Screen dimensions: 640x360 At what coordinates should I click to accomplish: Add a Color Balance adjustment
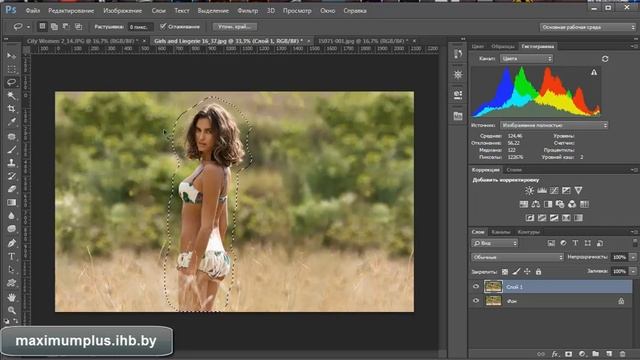pyautogui.click(x=536, y=204)
